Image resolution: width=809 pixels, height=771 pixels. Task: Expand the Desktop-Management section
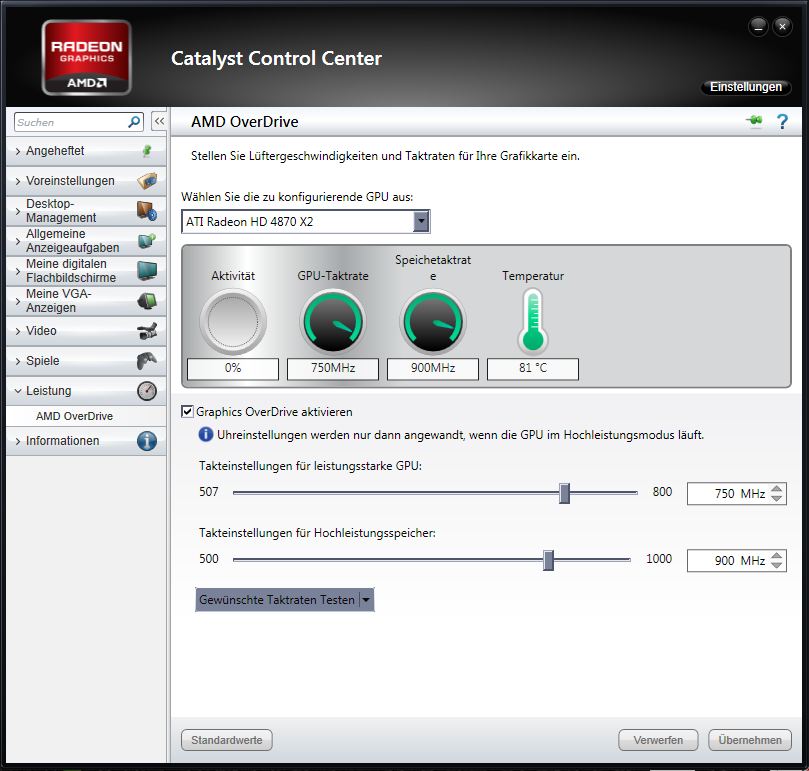(18, 211)
